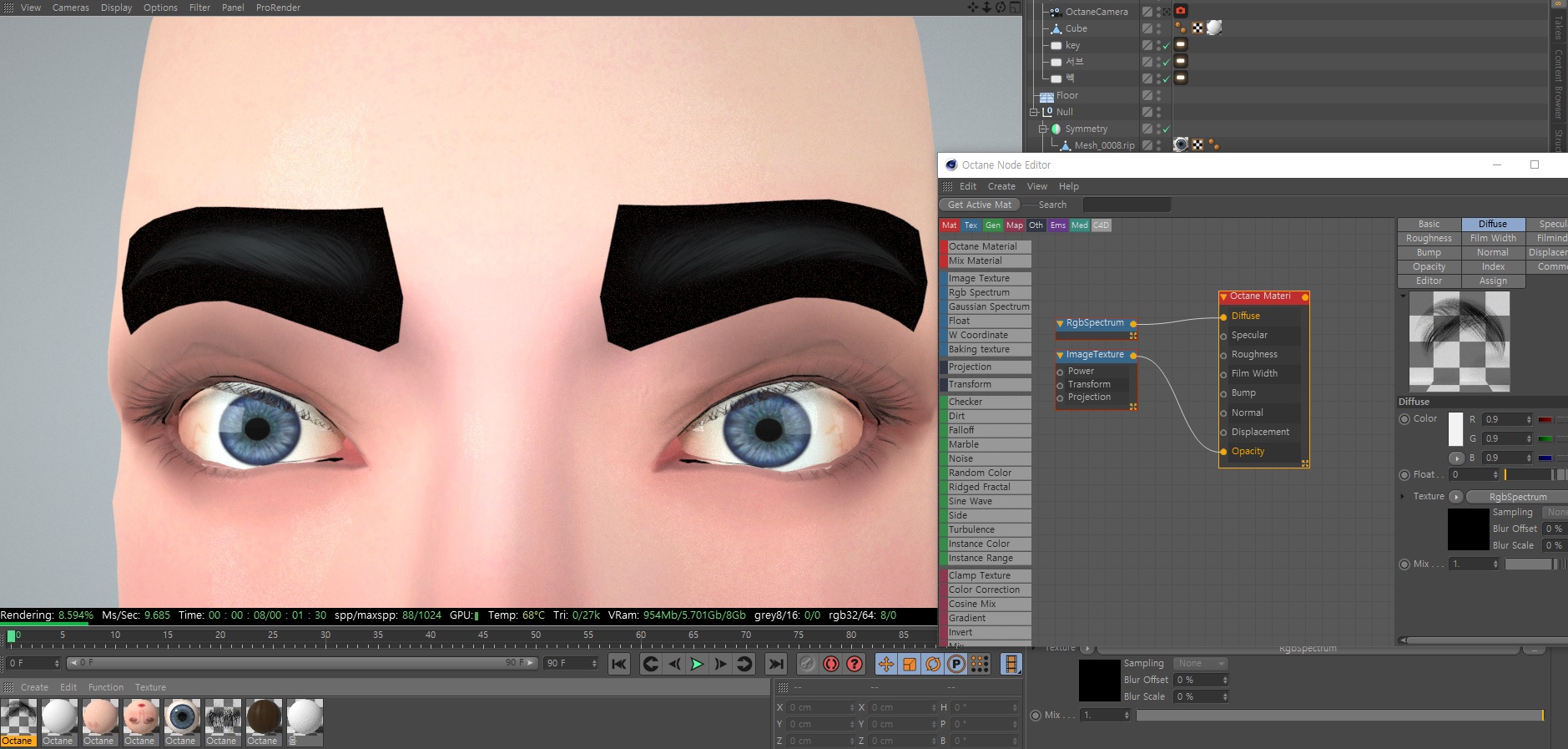Collapse the ImageTexture node triangle

pos(1060,355)
